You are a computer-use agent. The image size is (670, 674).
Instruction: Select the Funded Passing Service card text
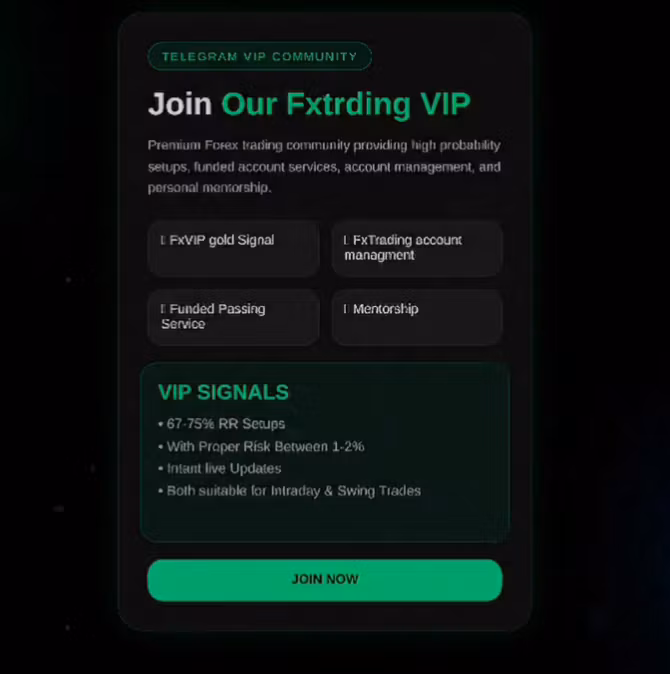coord(213,316)
